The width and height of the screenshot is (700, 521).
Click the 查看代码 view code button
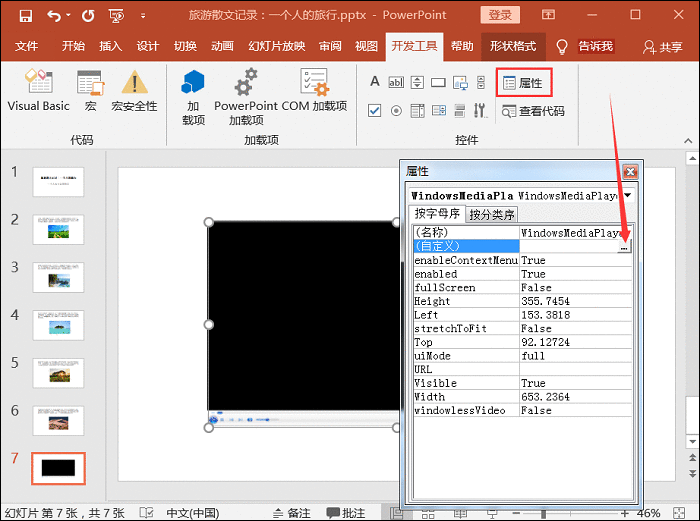[x=534, y=111]
